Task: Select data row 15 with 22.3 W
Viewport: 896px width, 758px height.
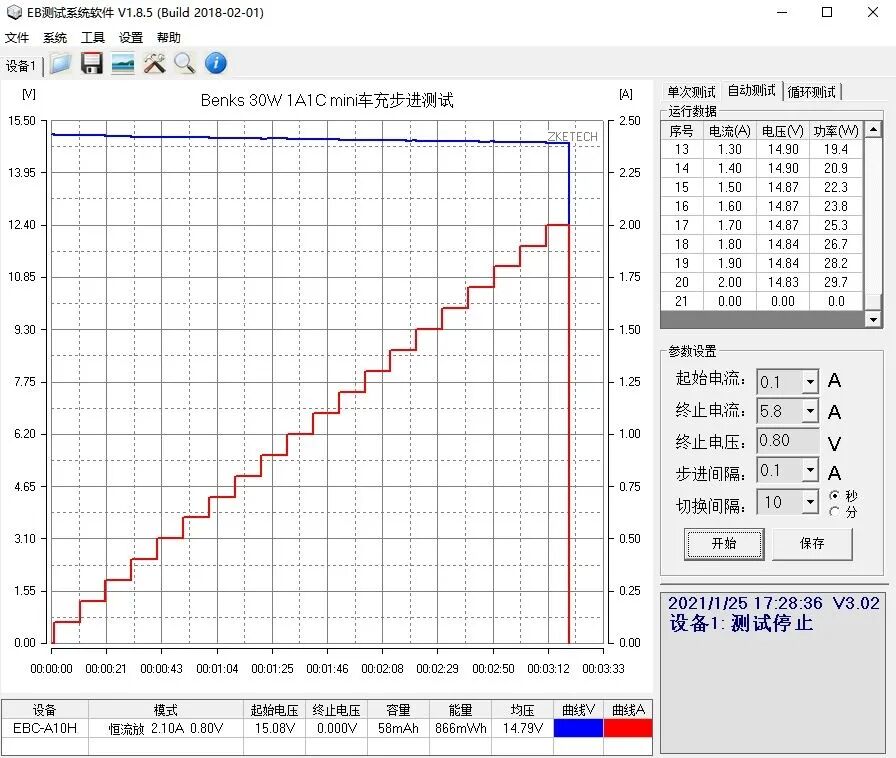Action: (762, 187)
